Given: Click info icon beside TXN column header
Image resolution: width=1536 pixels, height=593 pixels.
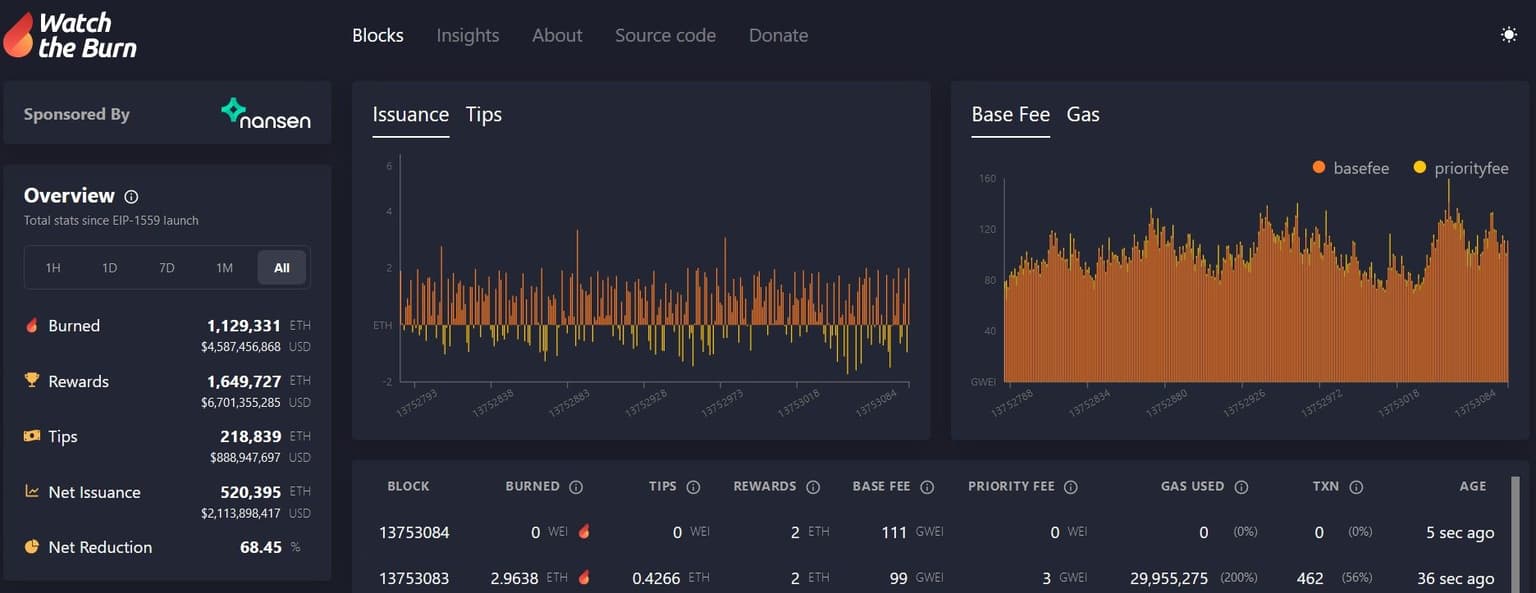Looking at the screenshot, I should tap(1356, 487).
